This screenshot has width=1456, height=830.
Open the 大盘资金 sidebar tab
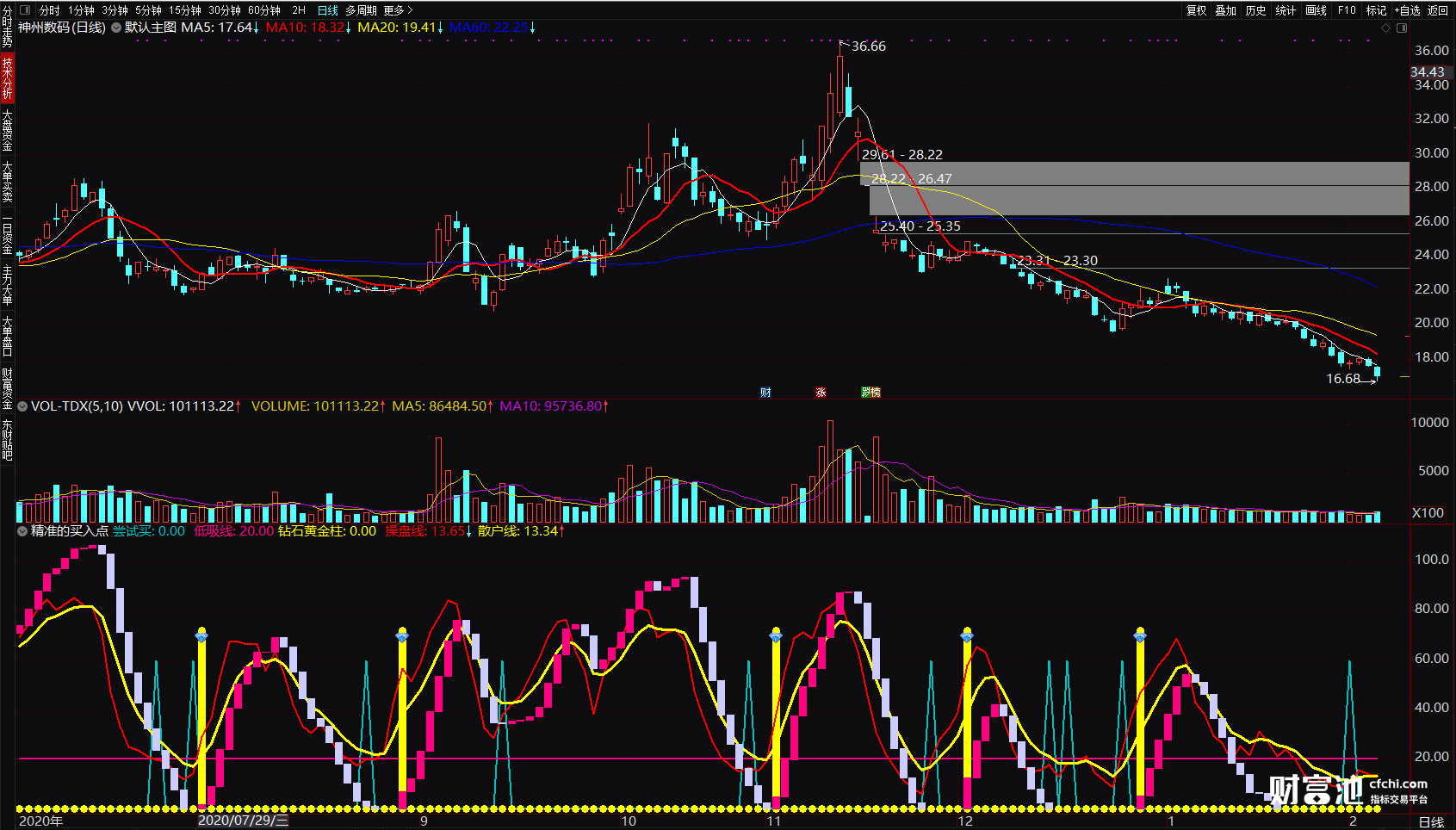tap(7, 129)
